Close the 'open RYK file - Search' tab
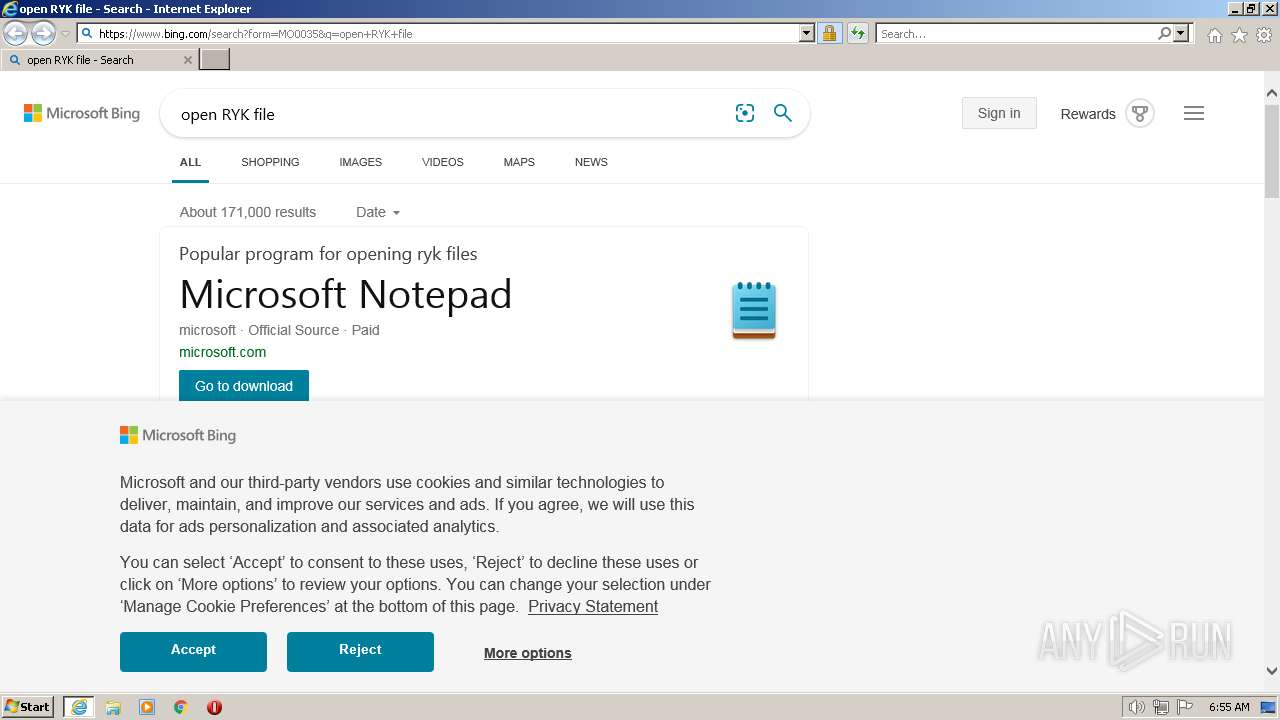This screenshot has width=1280, height=720. click(x=187, y=60)
